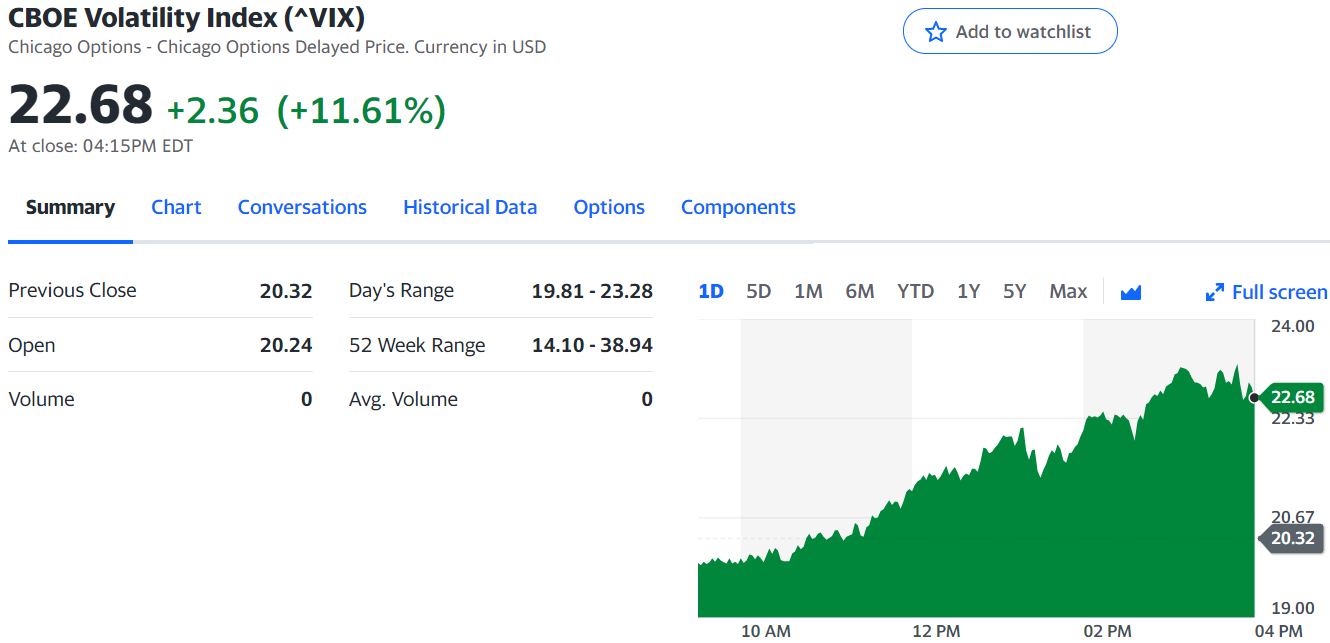Click the Avg. Volume label
Screen dimensions: 1330x643
[403, 399]
